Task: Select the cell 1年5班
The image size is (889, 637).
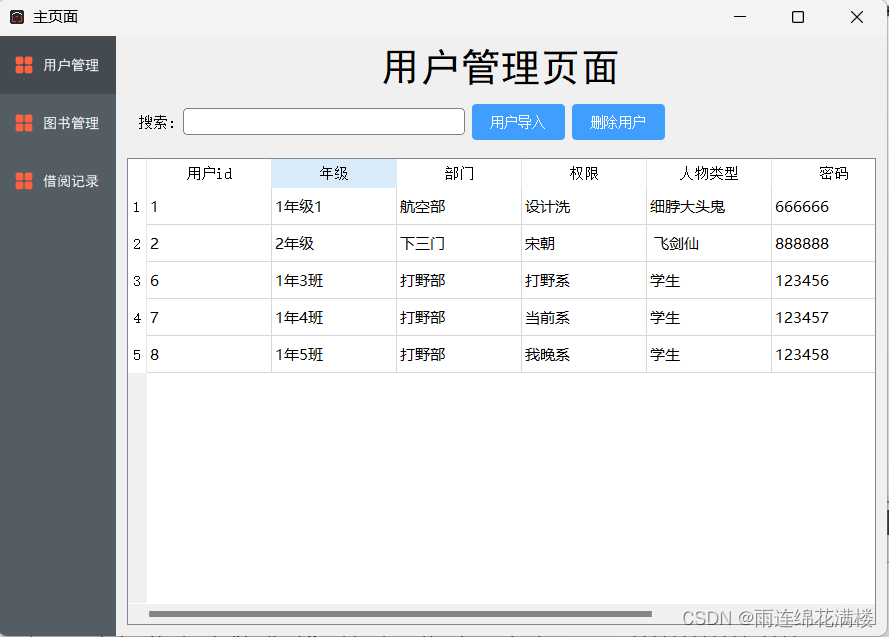Action: click(334, 355)
